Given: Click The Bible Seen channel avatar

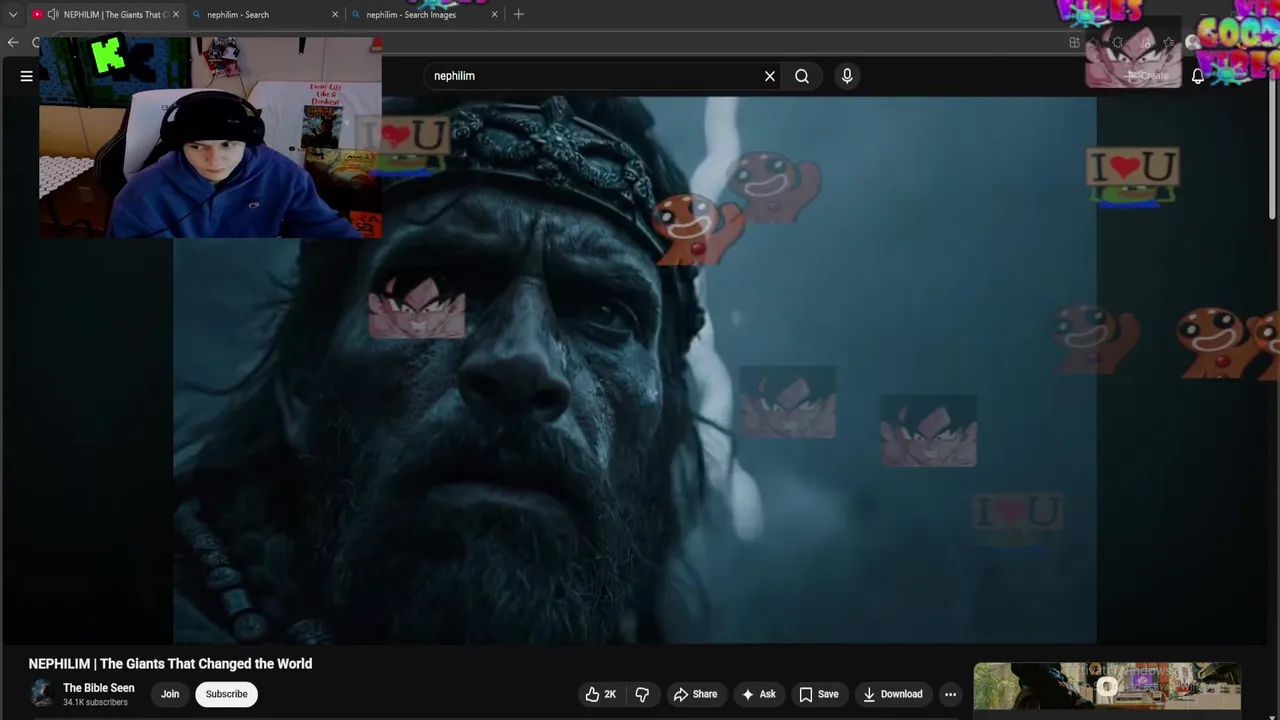Looking at the screenshot, I should tap(41, 694).
